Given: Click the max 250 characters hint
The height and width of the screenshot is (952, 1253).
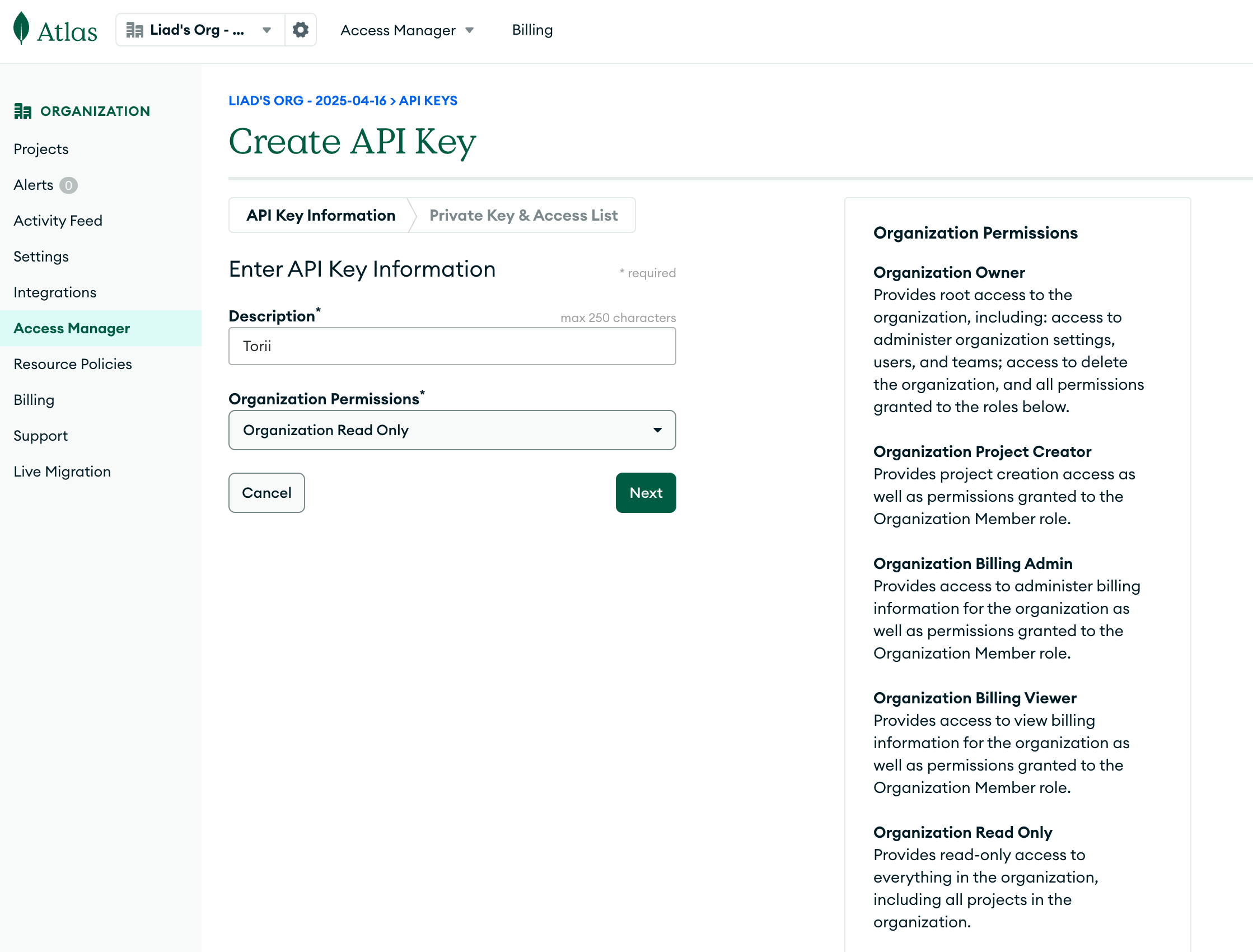Looking at the screenshot, I should (x=618, y=318).
